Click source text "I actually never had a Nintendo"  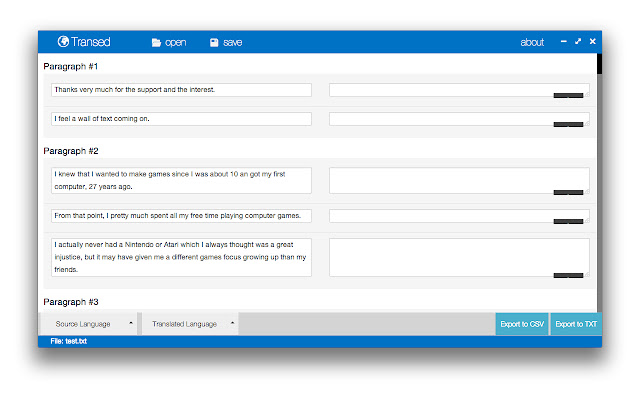(181, 258)
